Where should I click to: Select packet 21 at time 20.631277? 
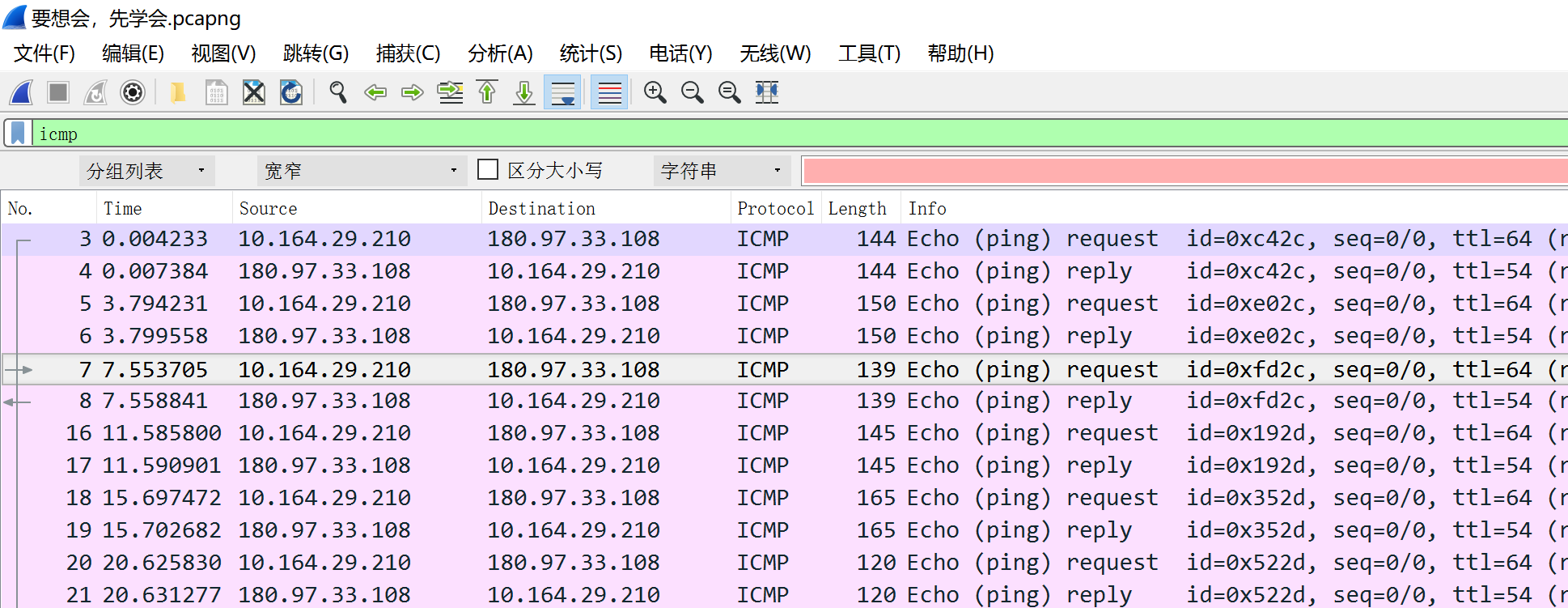[784, 595]
